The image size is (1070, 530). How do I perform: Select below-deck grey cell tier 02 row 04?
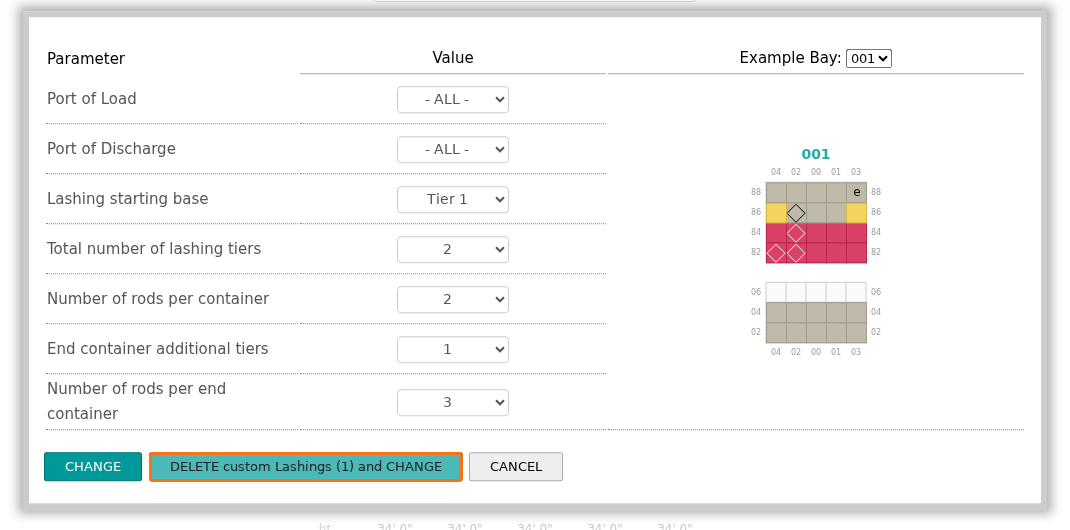pyautogui.click(x=776, y=332)
